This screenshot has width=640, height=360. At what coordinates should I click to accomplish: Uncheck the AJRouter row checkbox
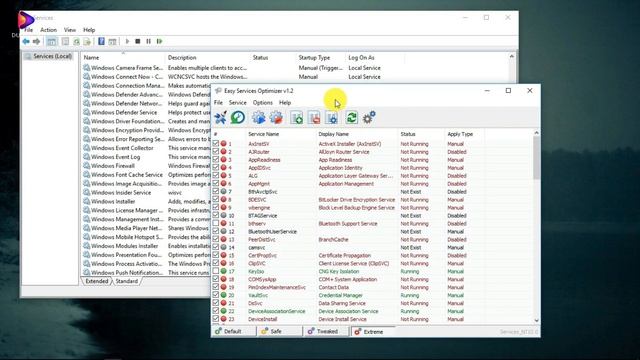216,151
